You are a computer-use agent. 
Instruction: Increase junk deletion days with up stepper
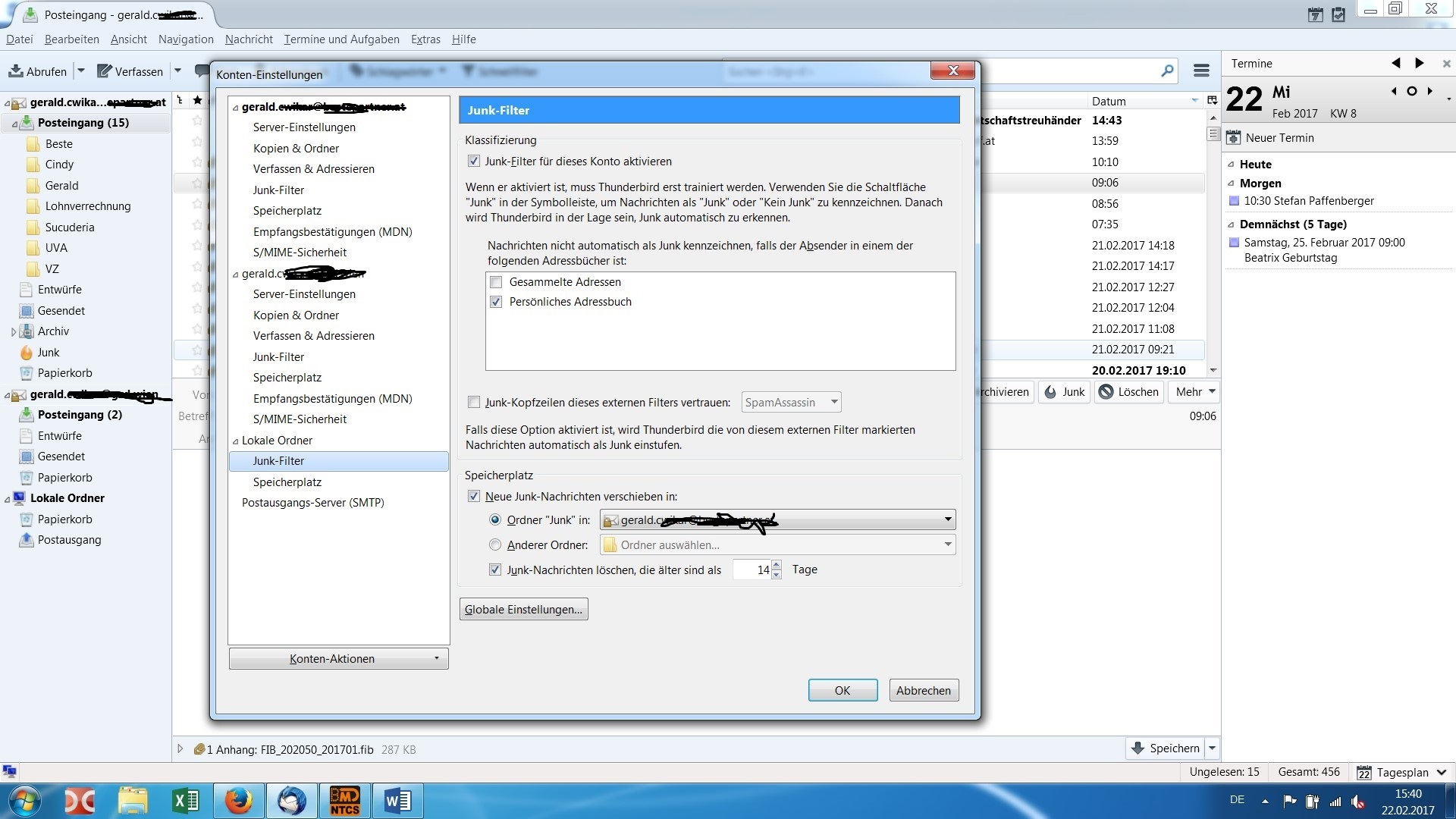776,566
